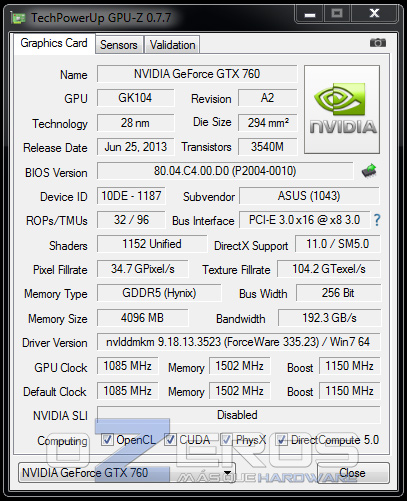Toggle the OpenCL checkbox
The width and height of the screenshot is (407, 501).
107,440
